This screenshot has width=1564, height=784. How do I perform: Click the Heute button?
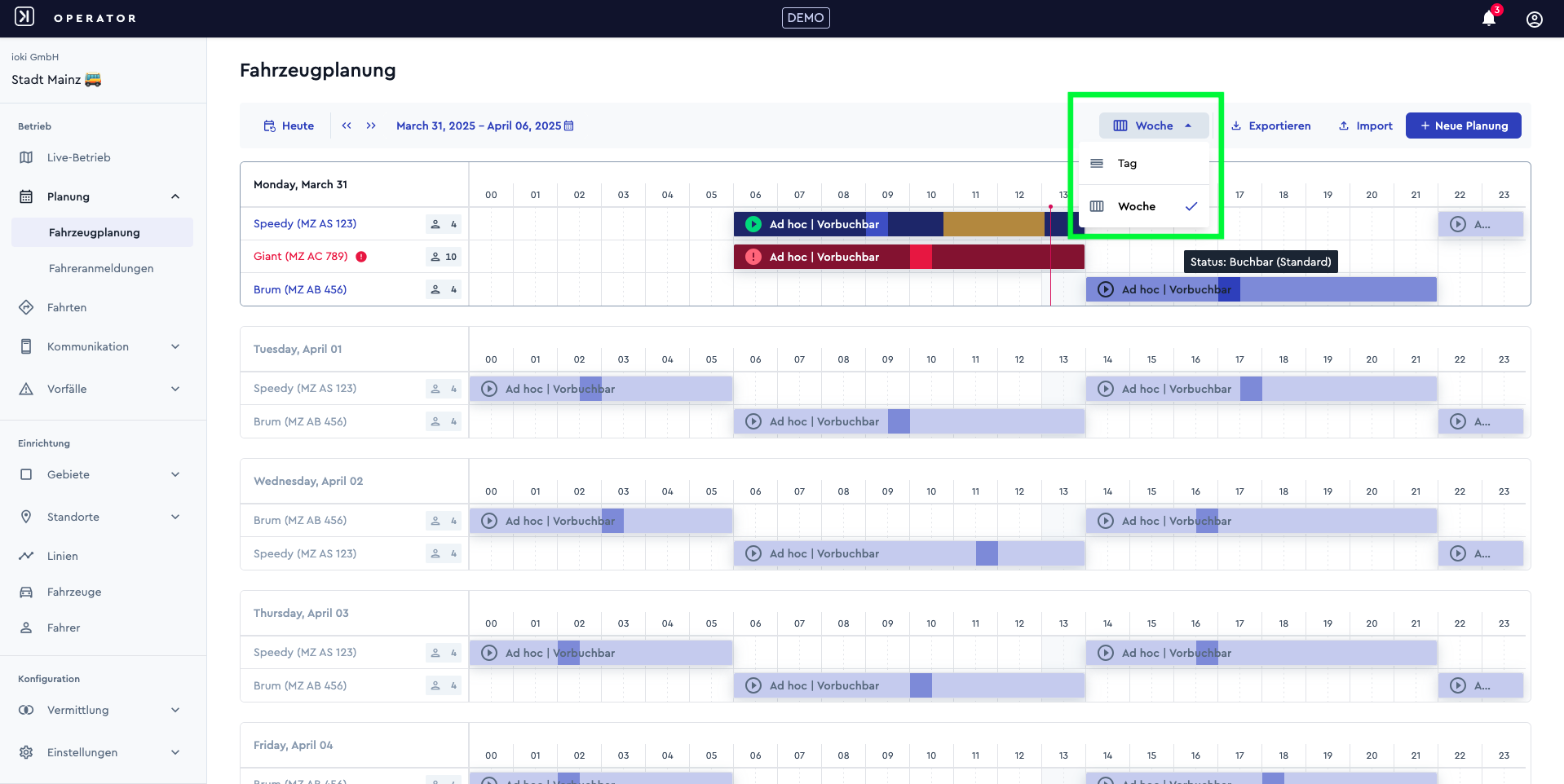[289, 126]
